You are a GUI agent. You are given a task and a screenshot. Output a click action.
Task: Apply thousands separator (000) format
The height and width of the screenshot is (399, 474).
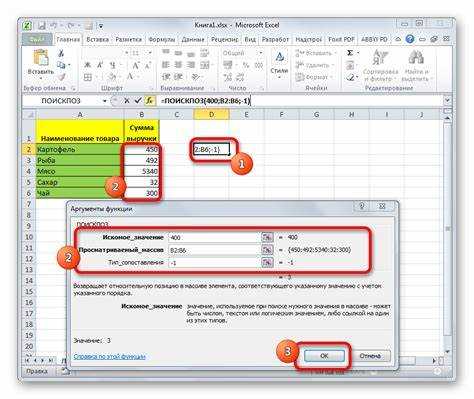click(259, 65)
